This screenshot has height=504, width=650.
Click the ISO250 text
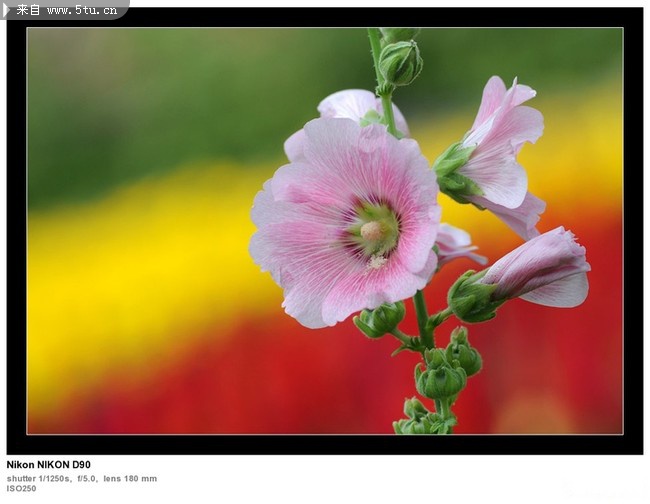pyautogui.click(x=21, y=489)
